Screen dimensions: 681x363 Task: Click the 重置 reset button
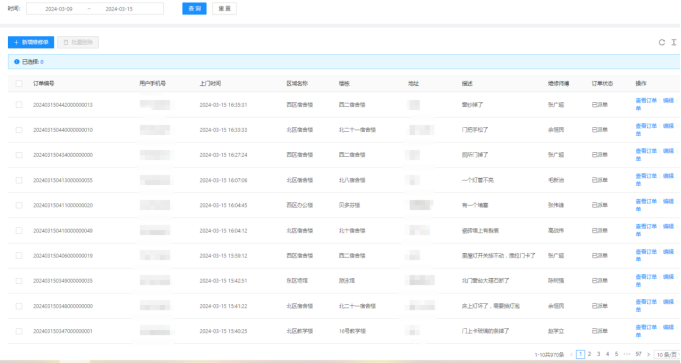pyautogui.click(x=224, y=9)
